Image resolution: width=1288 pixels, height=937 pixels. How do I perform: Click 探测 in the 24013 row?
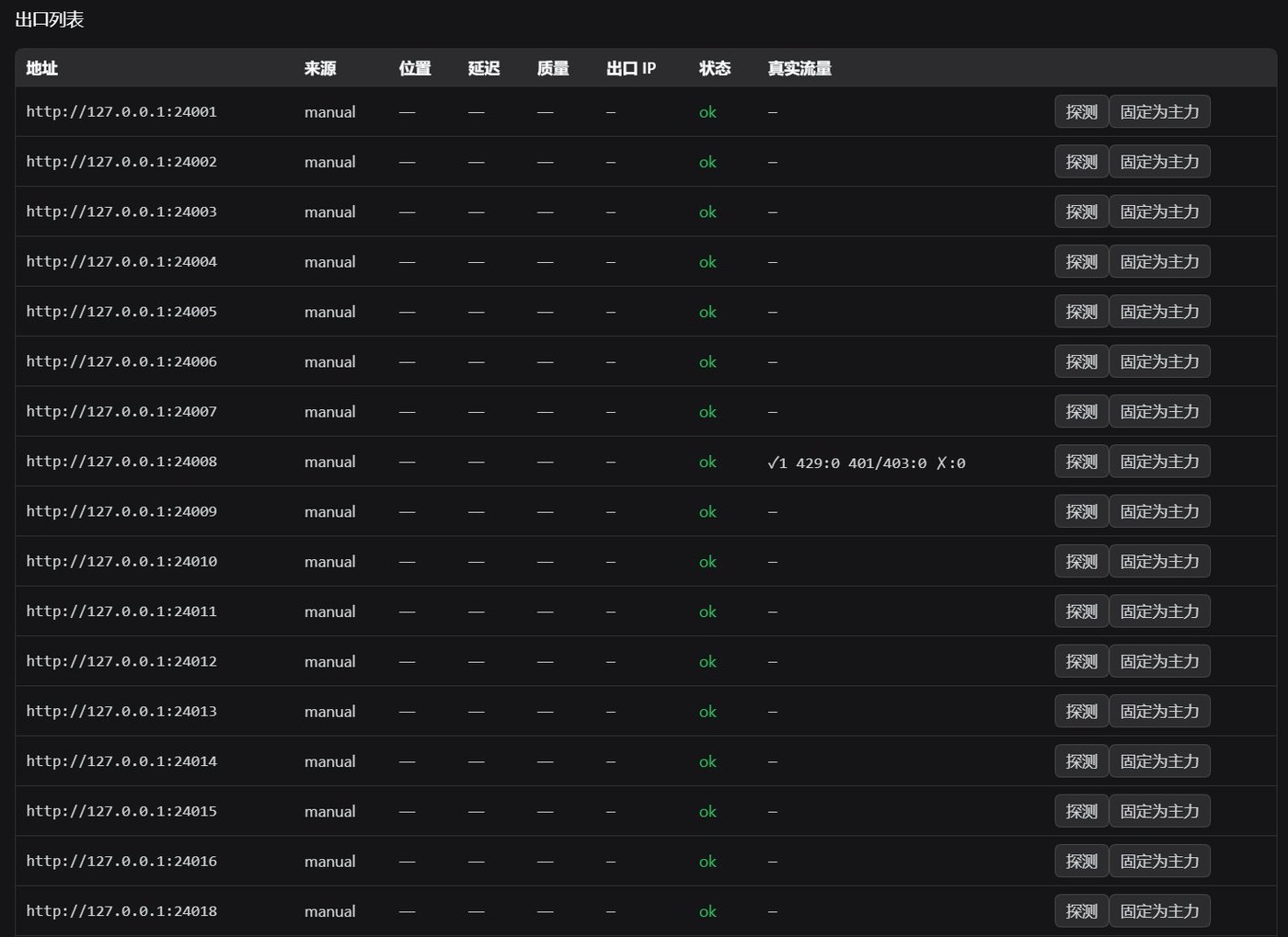(x=1081, y=712)
